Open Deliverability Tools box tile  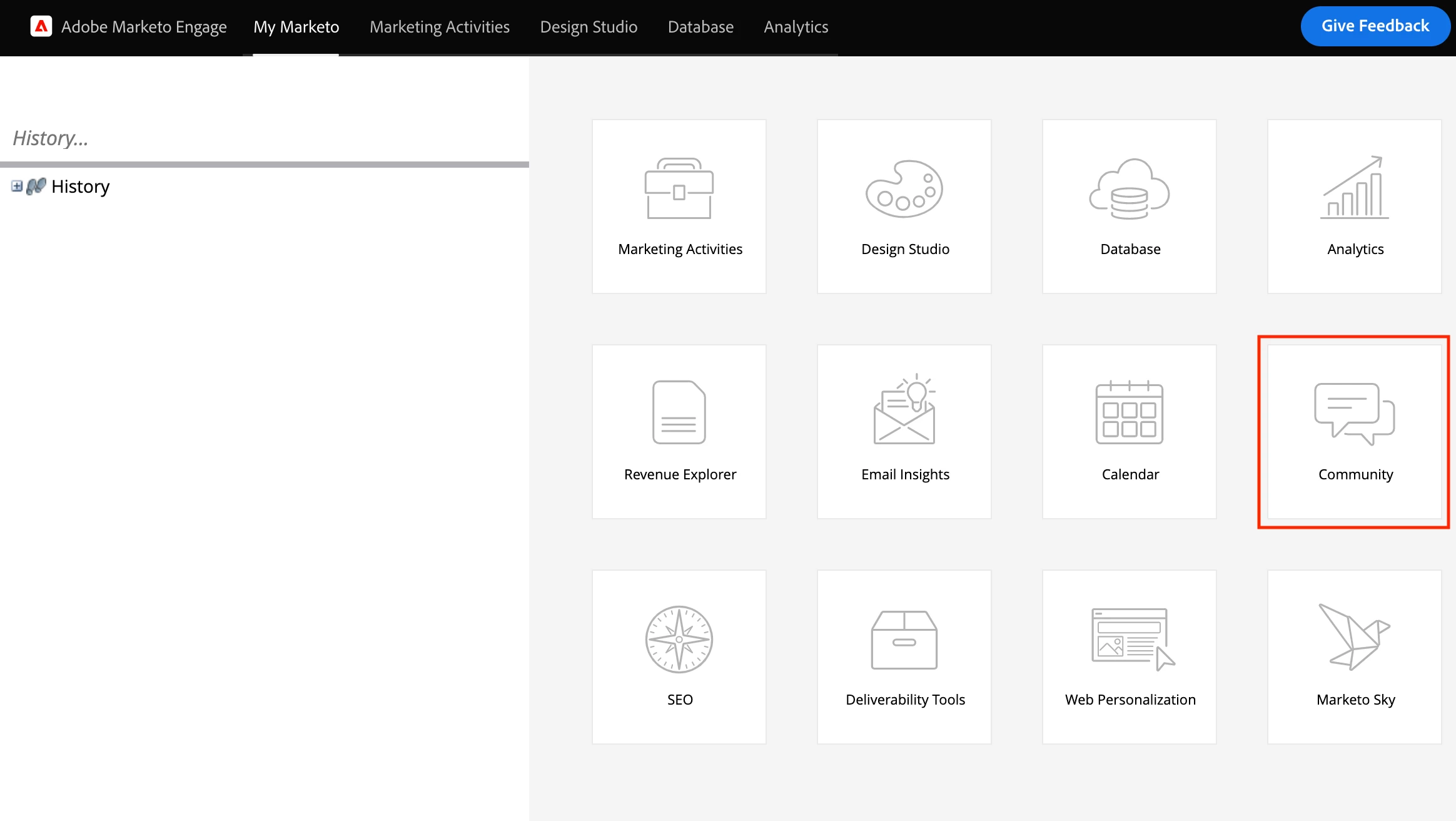coord(904,656)
